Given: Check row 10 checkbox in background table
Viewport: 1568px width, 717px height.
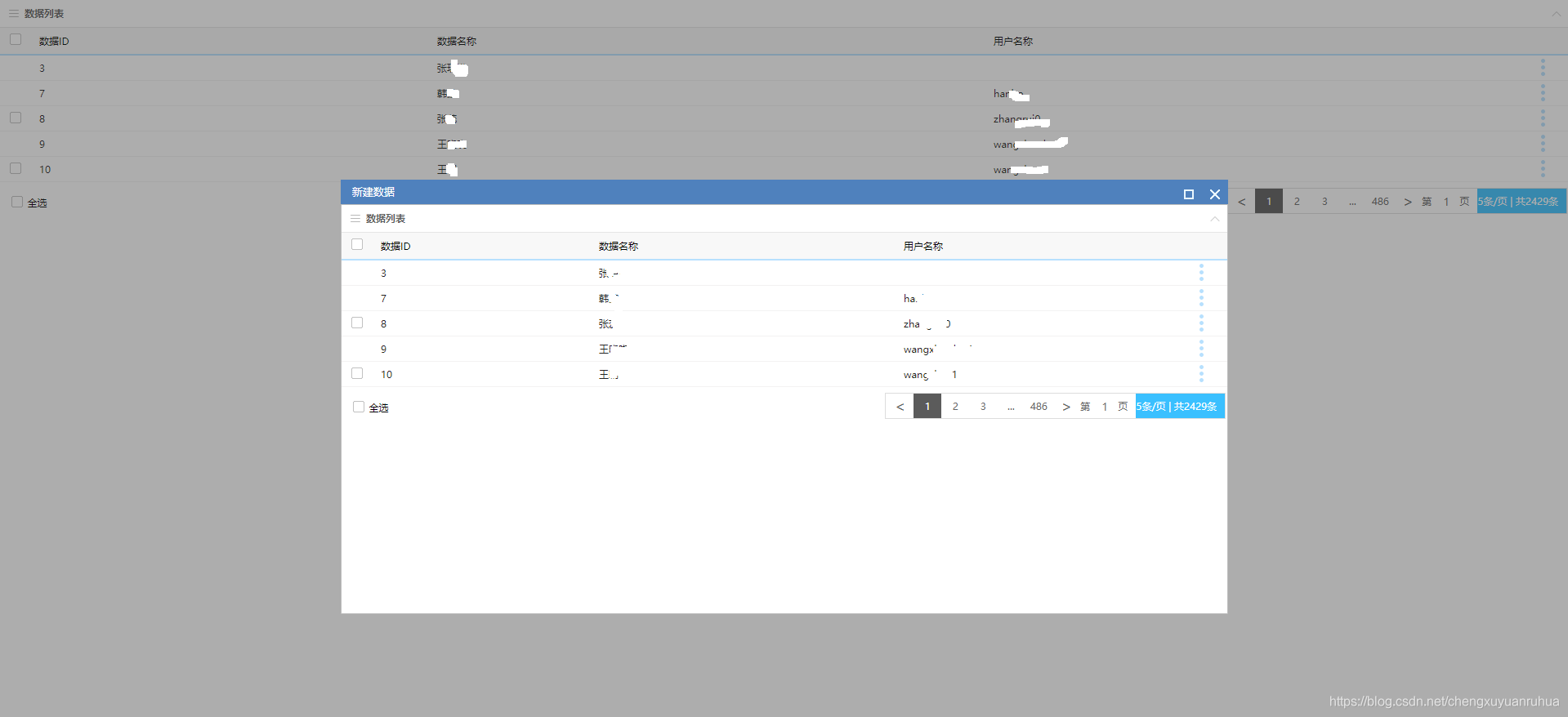Looking at the screenshot, I should click(x=16, y=168).
